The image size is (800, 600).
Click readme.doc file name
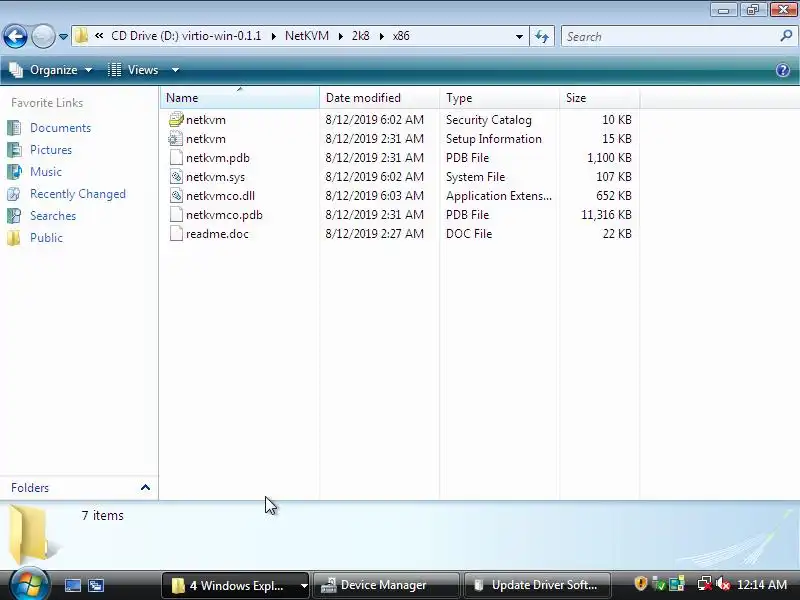(x=217, y=234)
